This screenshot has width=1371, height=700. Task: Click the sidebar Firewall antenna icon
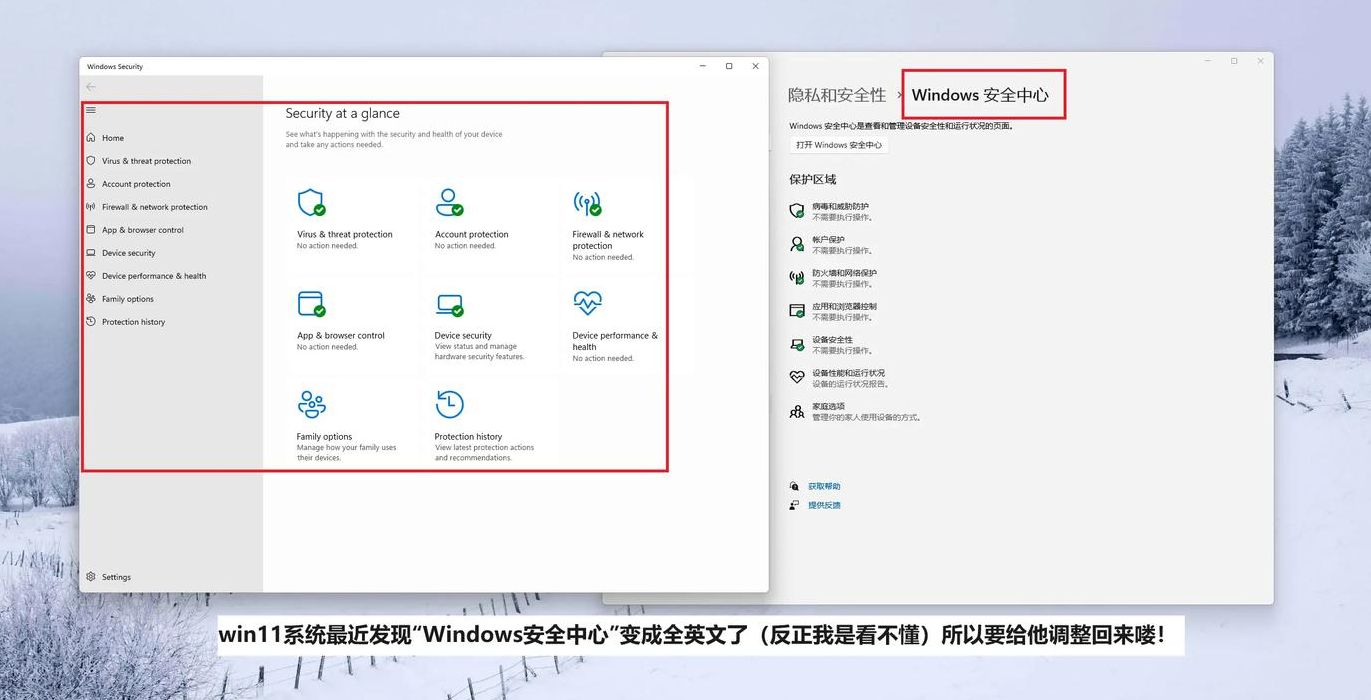(x=91, y=207)
